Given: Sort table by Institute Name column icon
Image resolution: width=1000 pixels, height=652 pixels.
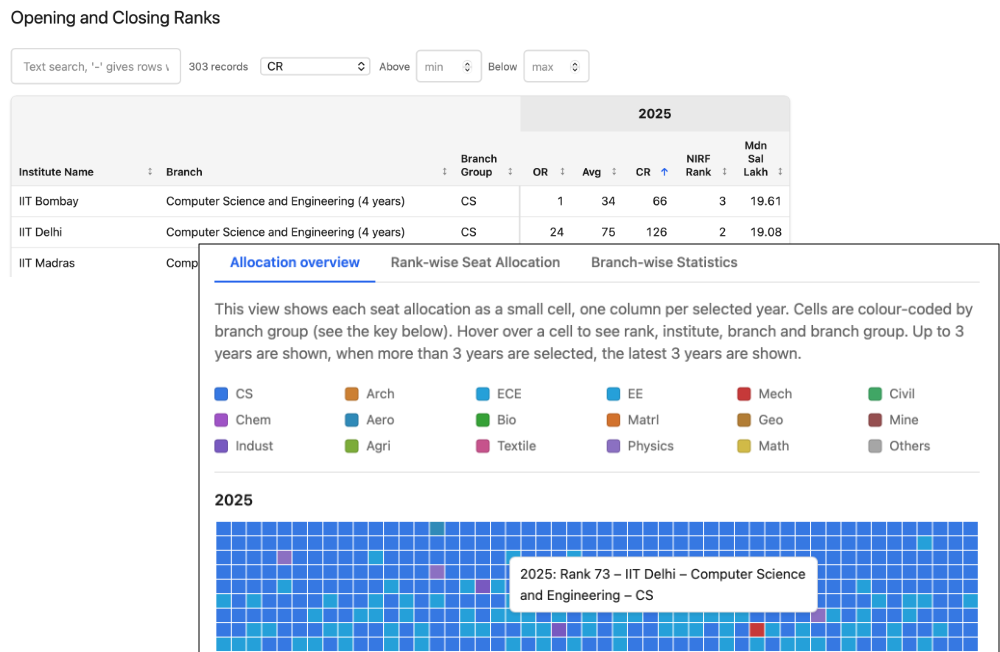Looking at the screenshot, I should (150, 172).
